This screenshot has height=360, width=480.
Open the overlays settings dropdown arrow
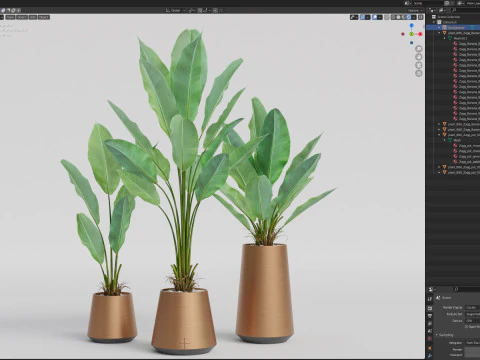(x=380, y=17)
